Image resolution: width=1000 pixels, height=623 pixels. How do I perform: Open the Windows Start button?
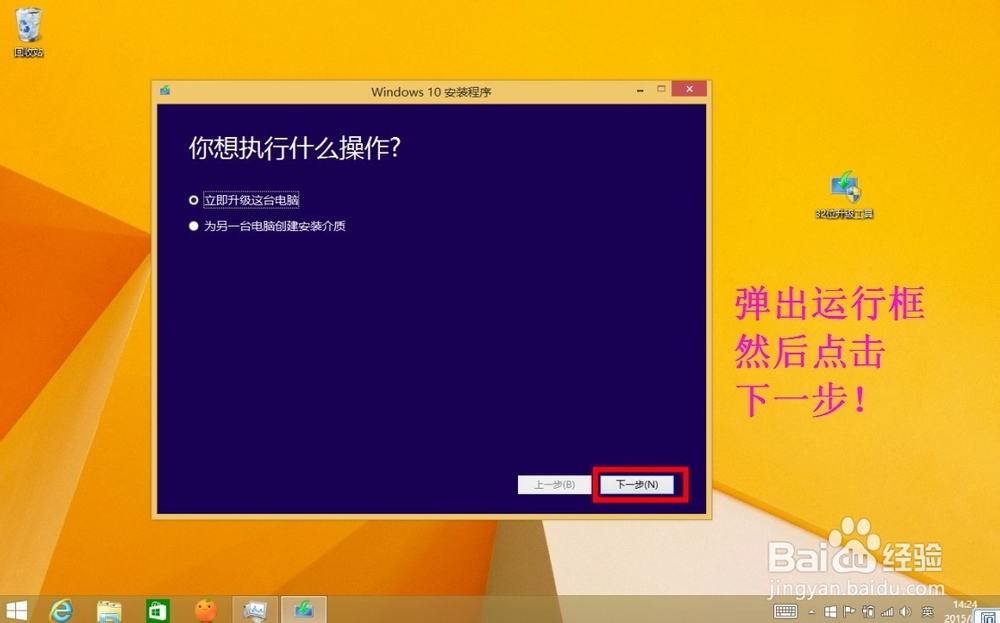16,611
